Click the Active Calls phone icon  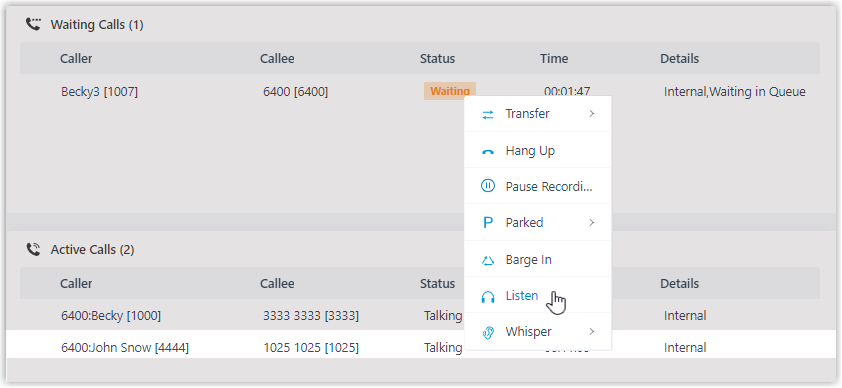tap(33, 249)
